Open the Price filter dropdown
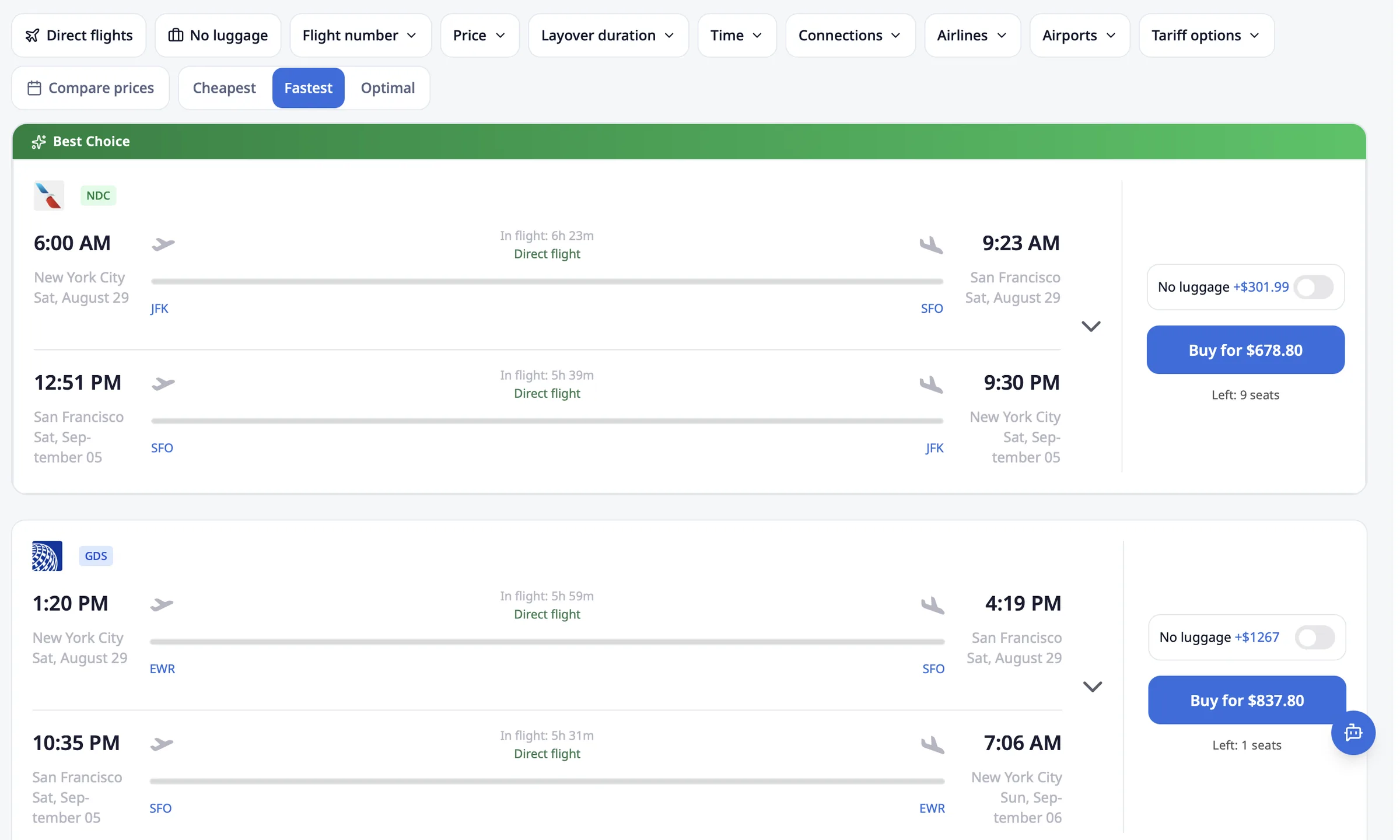 [x=480, y=36]
